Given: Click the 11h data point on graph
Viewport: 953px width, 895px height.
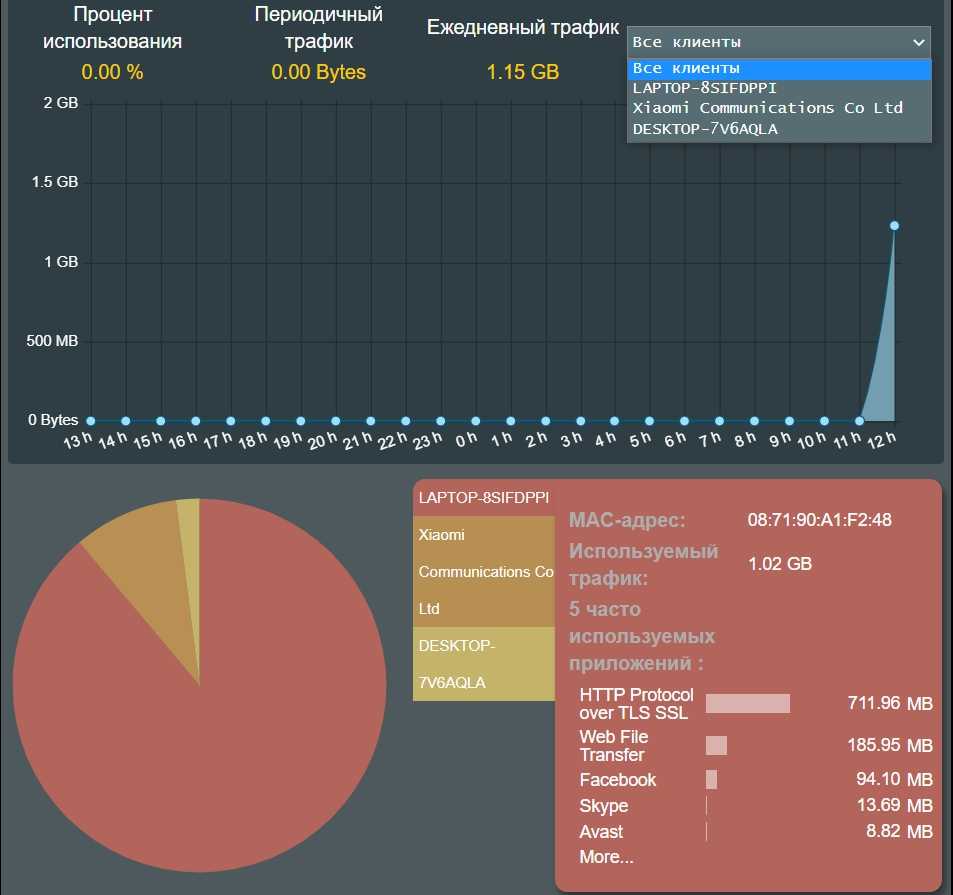Looking at the screenshot, I should pos(859,421).
